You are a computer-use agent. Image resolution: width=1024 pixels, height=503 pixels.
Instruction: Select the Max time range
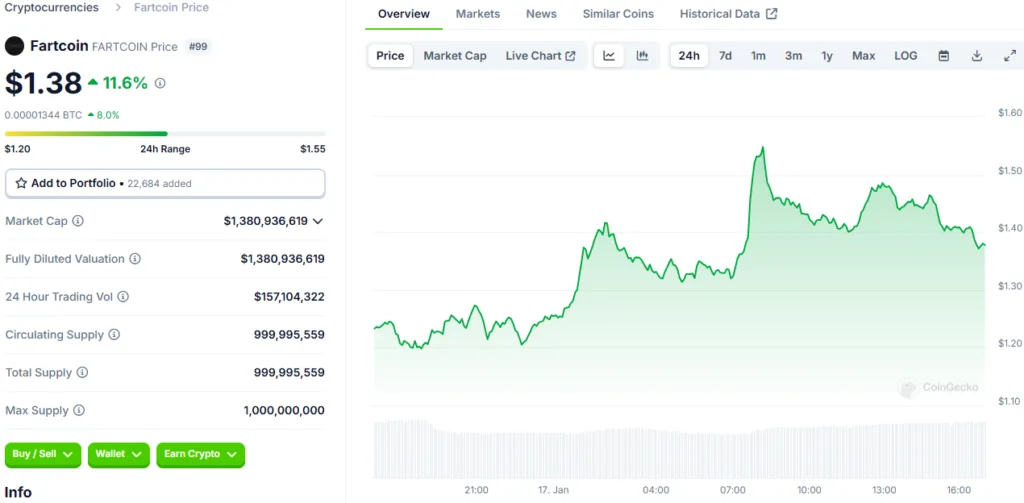pyautogui.click(x=863, y=56)
